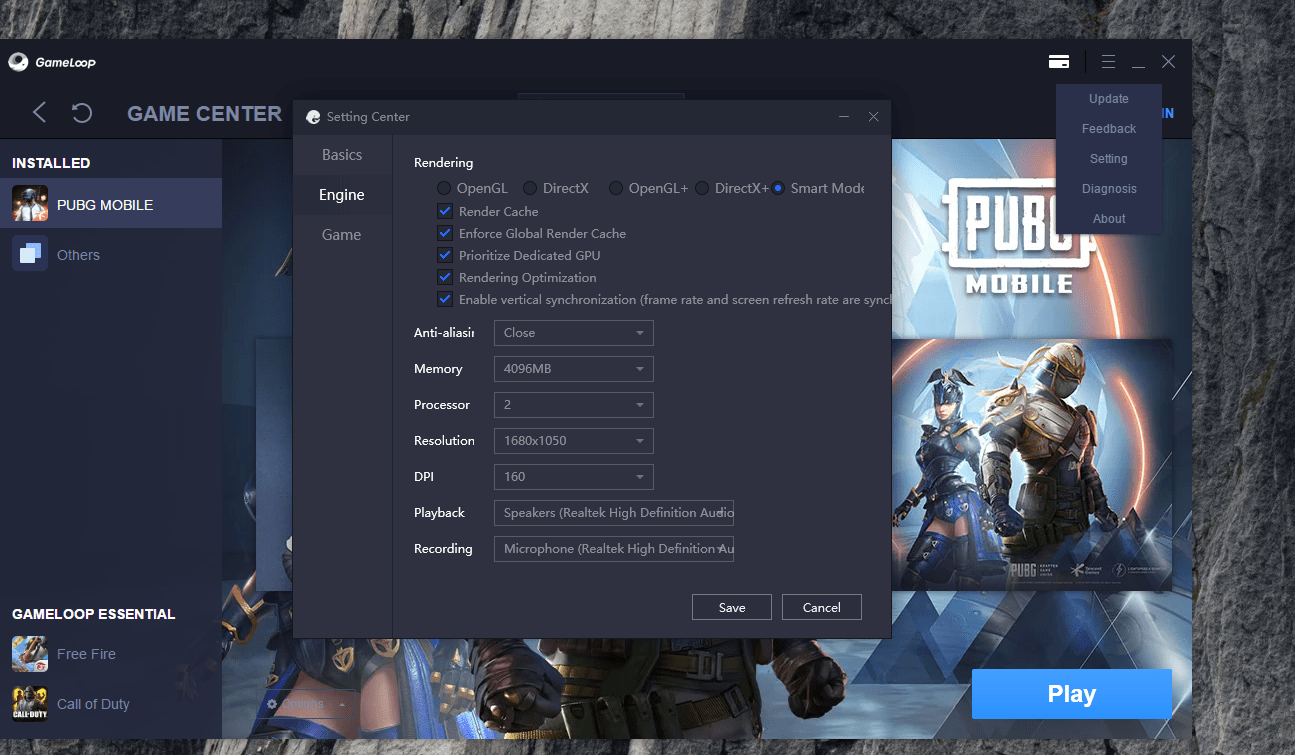Open About from the menu

tap(1109, 219)
